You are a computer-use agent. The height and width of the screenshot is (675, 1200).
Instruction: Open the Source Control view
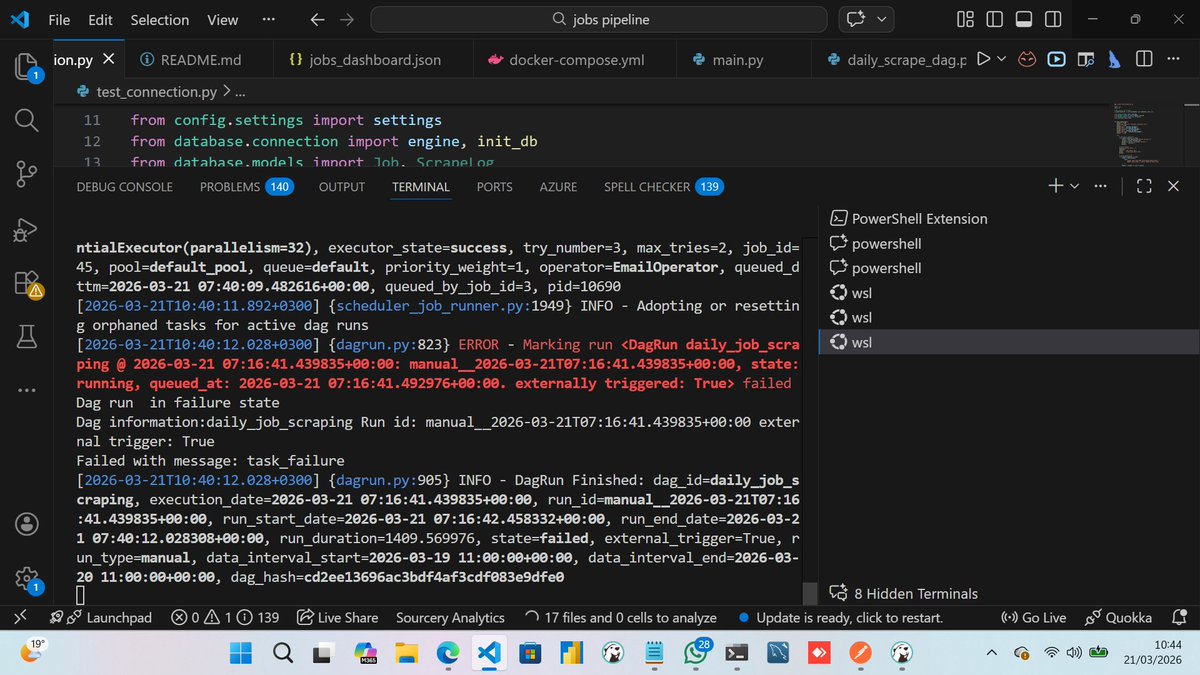[x=27, y=175]
